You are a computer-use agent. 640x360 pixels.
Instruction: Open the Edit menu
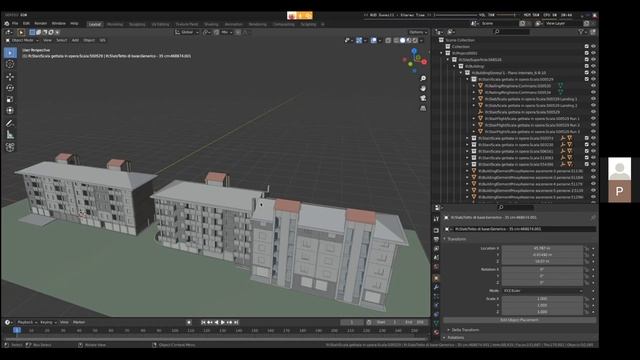point(26,24)
